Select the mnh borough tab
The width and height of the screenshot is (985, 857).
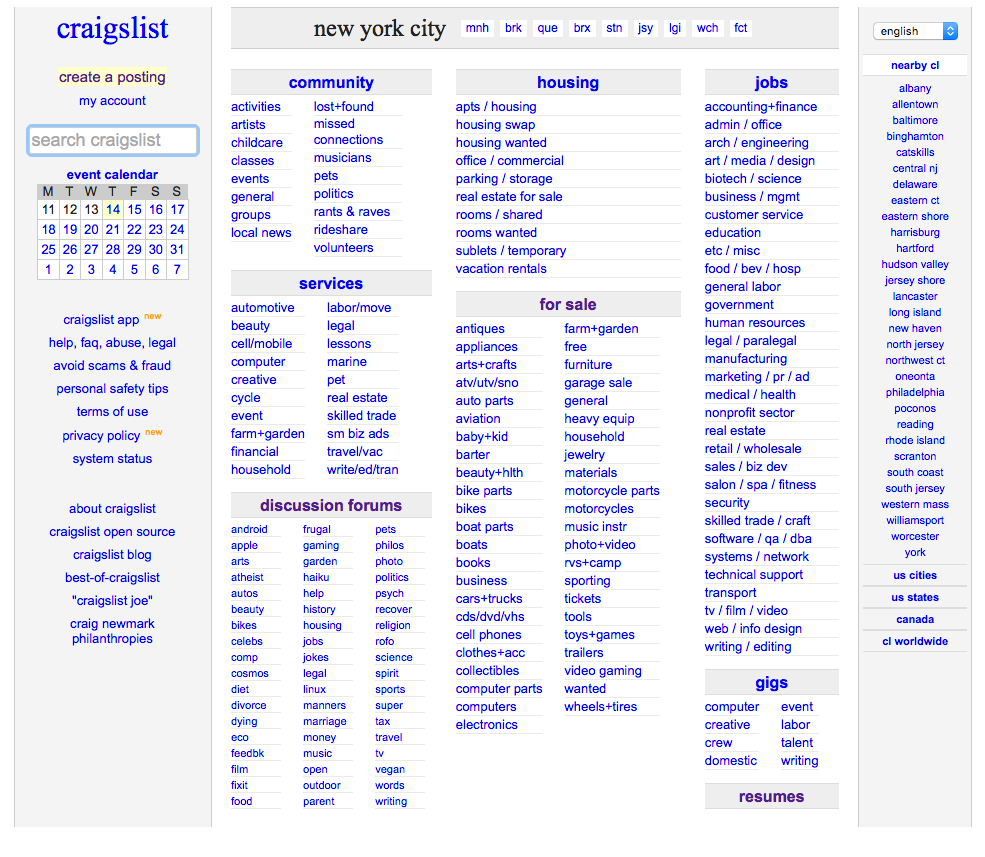pyautogui.click(x=477, y=28)
